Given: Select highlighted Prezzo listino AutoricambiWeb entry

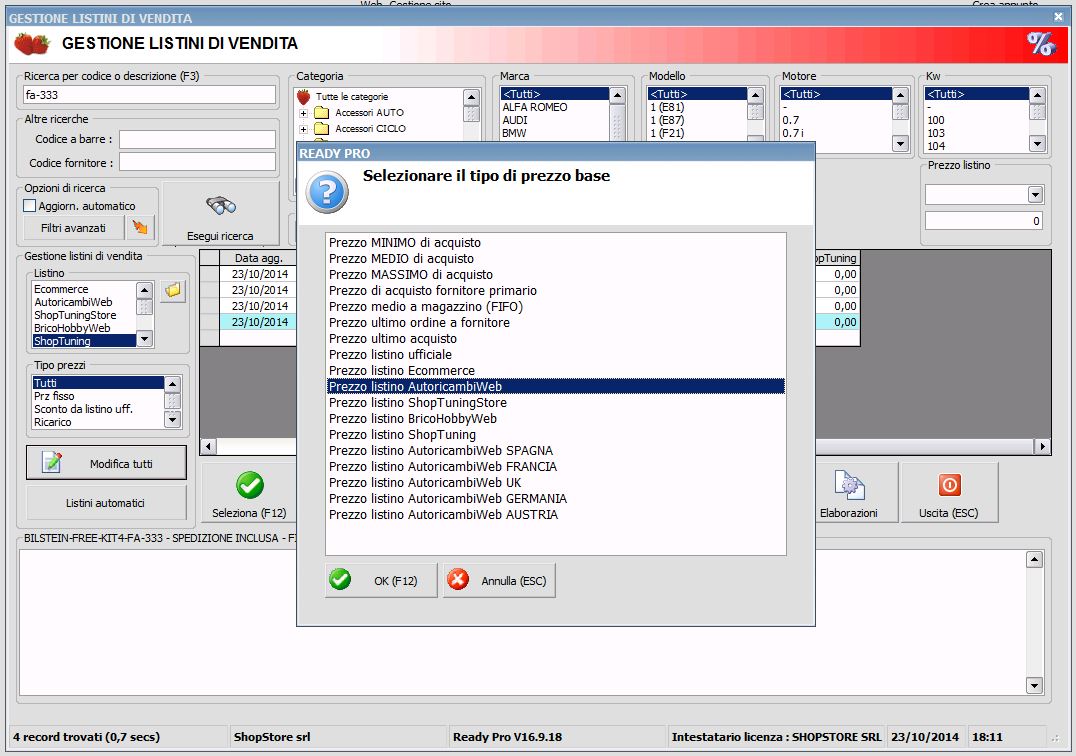Looking at the screenshot, I should pyautogui.click(x=555, y=386).
